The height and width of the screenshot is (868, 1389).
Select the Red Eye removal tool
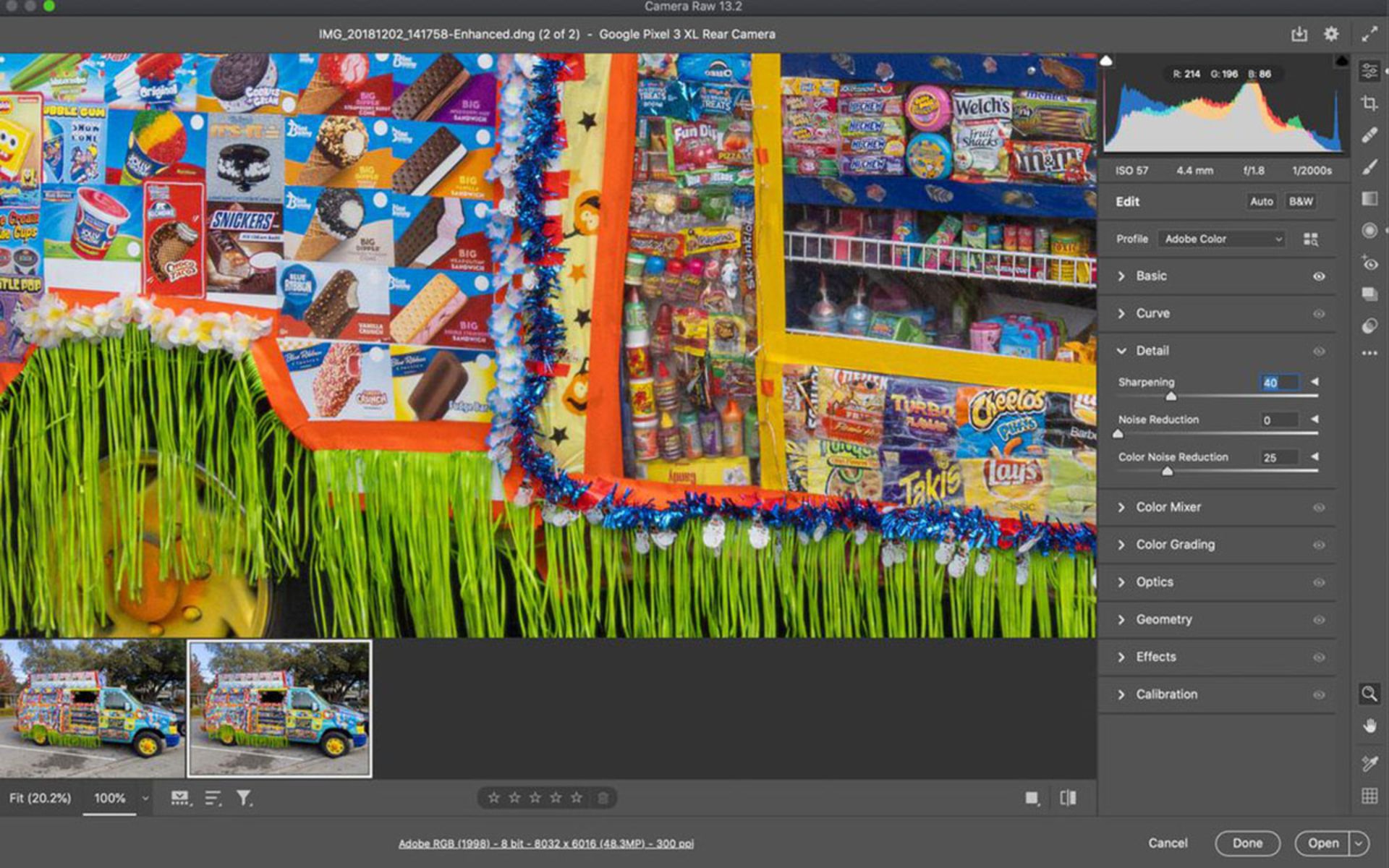(1369, 263)
